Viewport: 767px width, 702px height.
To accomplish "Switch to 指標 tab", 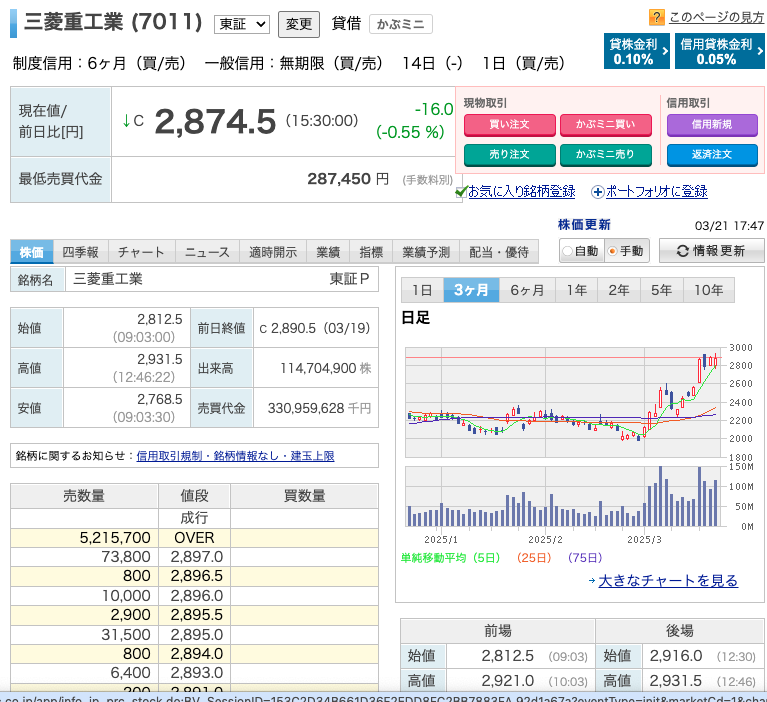I will tap(371, 252).
